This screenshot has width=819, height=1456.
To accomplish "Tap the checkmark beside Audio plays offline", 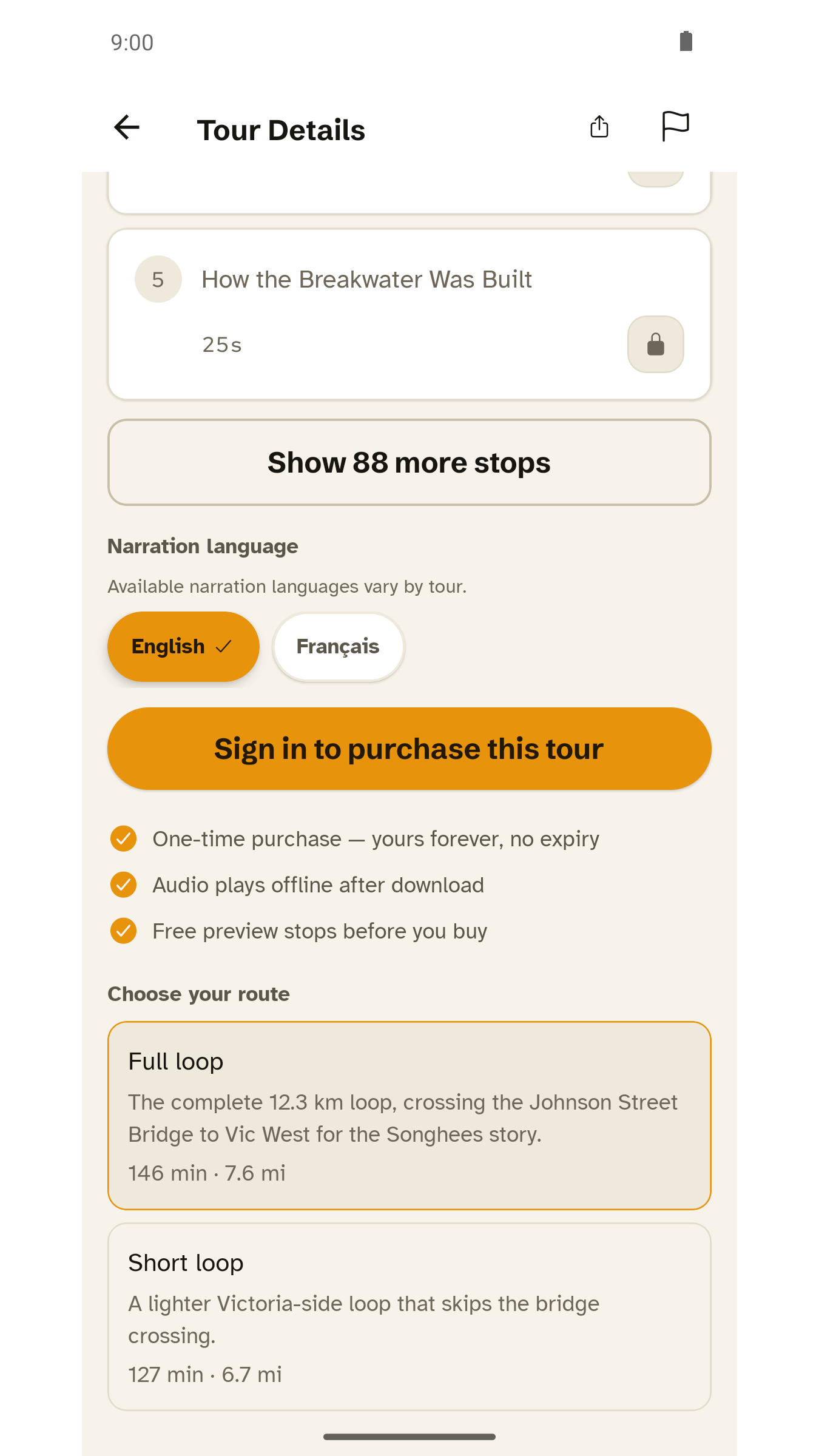I will coord(124,885).
